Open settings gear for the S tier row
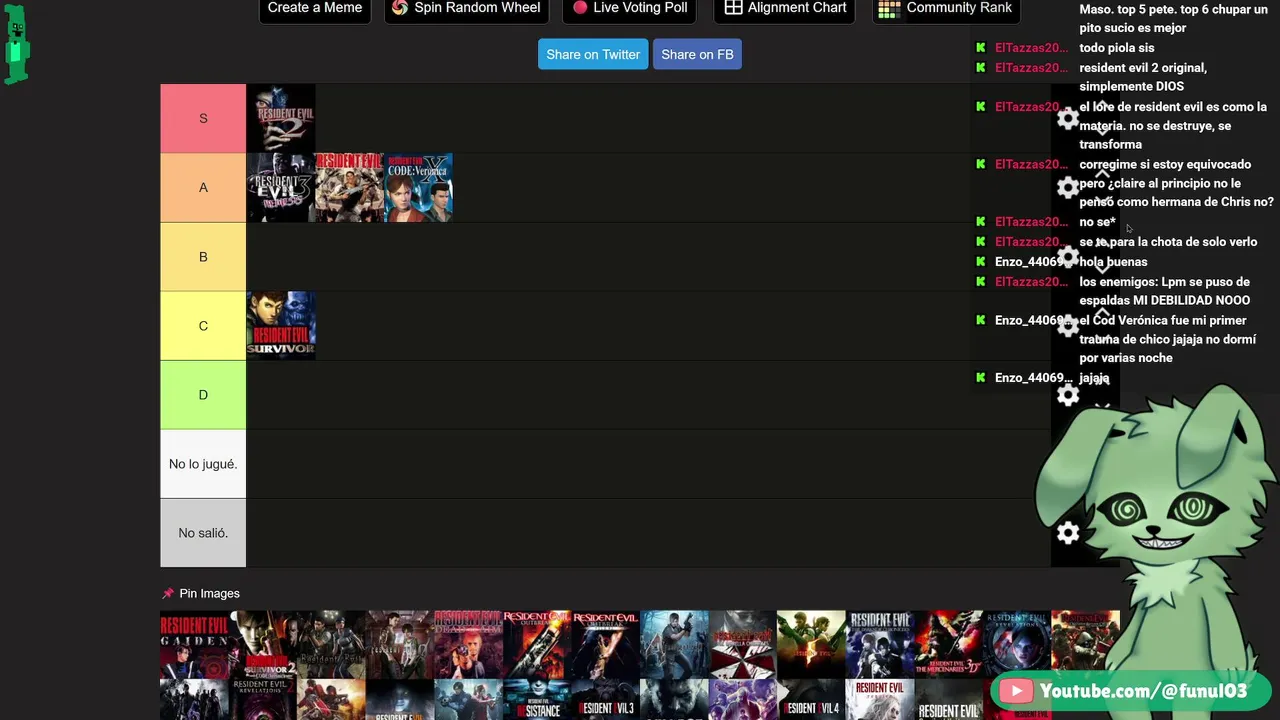 pyautogui.click(x=1068, y=119)
